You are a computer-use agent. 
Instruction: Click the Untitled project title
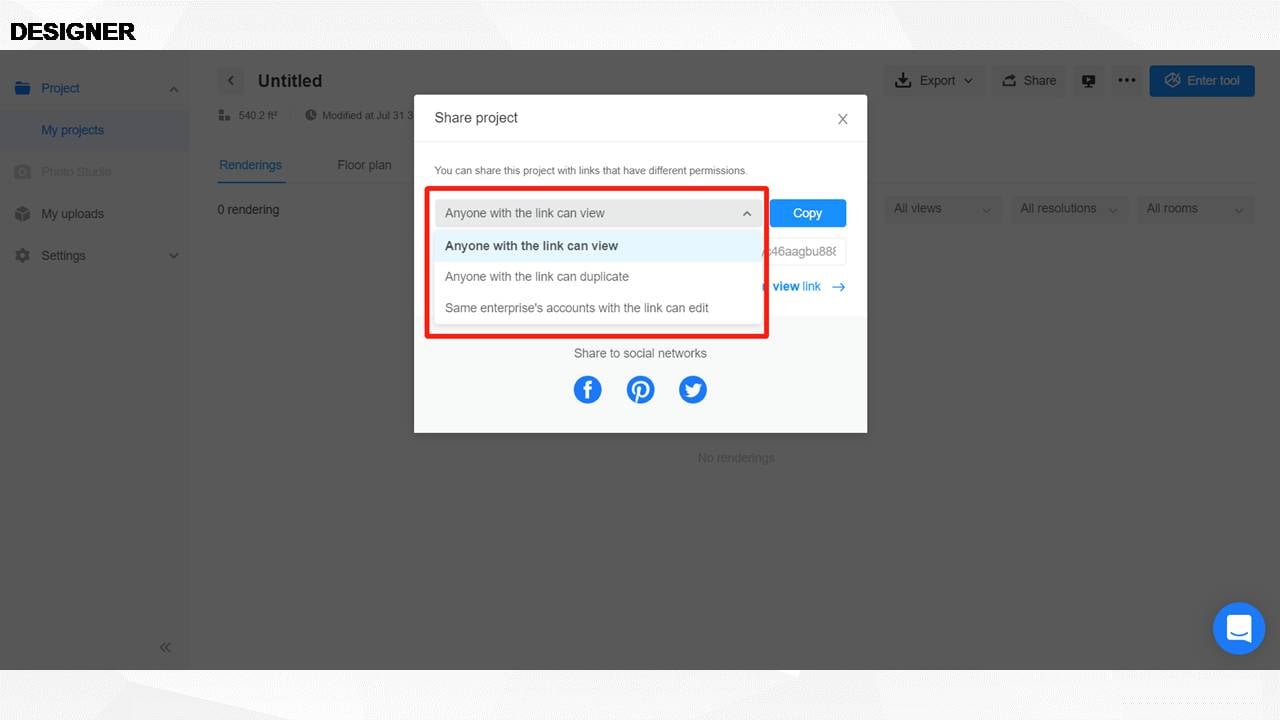290,81
